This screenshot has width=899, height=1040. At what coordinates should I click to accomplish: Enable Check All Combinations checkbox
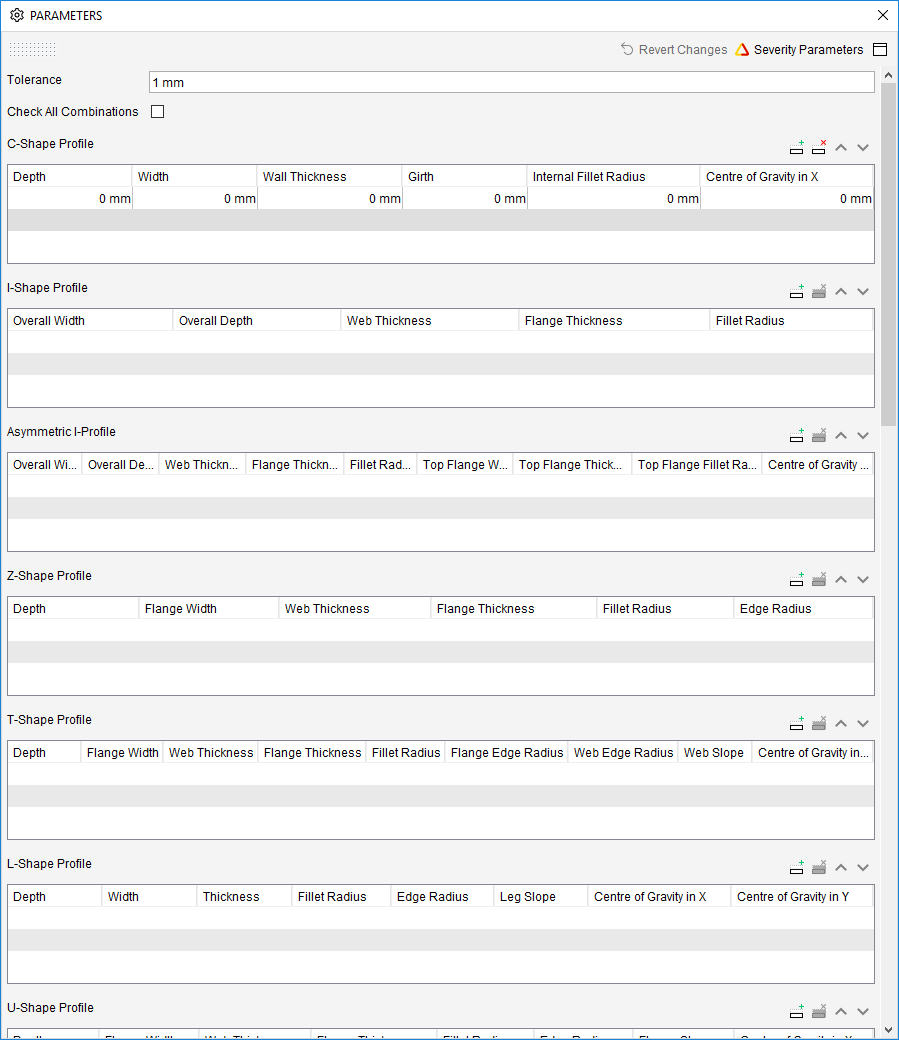[x=157, y=111]
